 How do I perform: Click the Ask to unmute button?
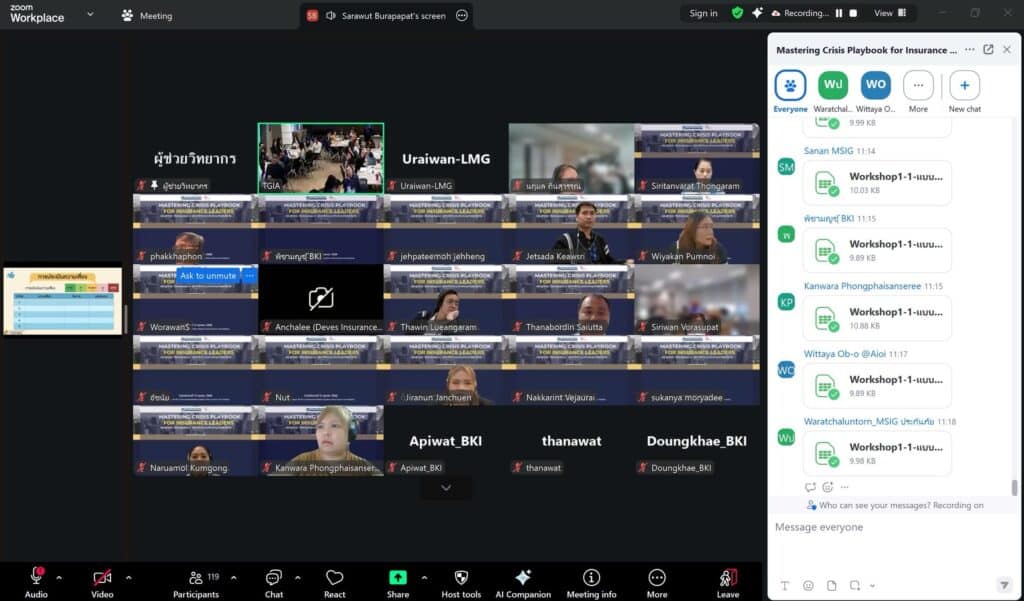point(208,275)
